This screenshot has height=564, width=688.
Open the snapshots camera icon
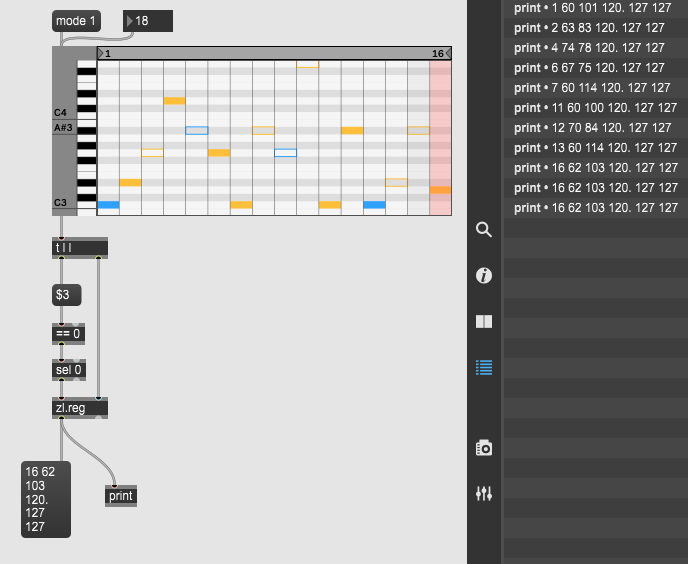tap(484, 448)
